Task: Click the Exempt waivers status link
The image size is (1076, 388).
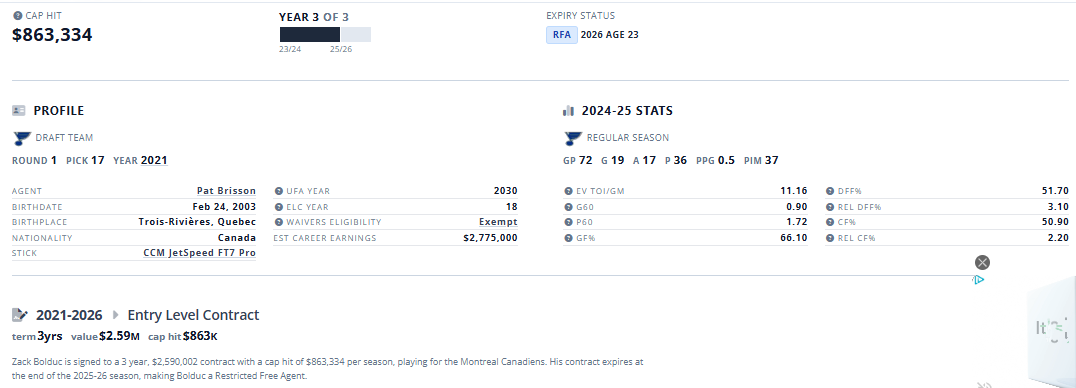Action: pos(498,222)
